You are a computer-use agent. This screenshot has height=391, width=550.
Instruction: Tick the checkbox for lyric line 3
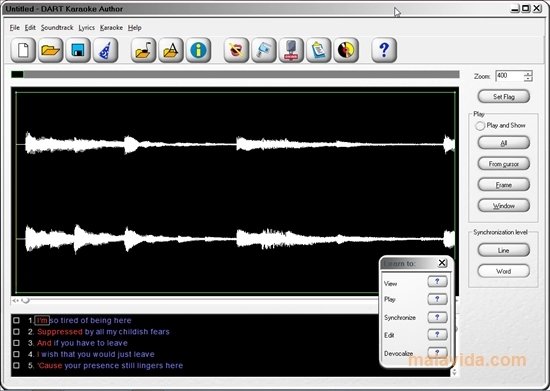pos(16,343)
